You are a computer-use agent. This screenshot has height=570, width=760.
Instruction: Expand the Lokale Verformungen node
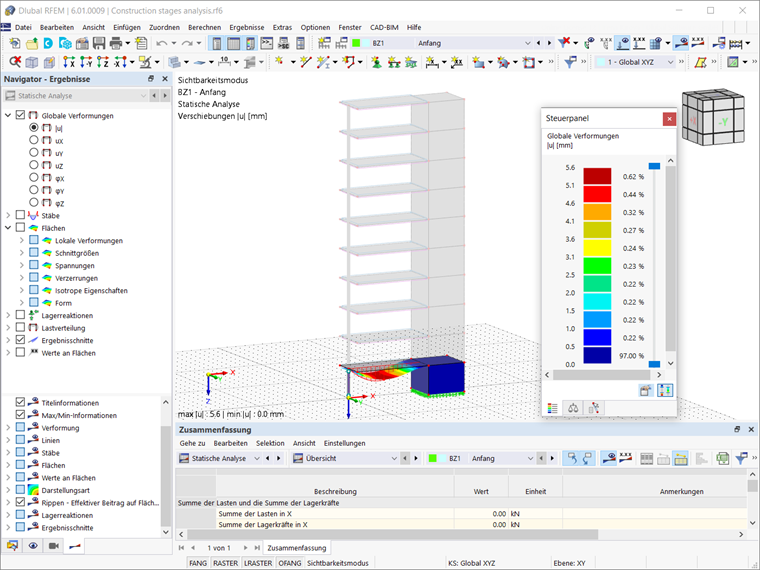pyautogui.click(x=21, y=240)
